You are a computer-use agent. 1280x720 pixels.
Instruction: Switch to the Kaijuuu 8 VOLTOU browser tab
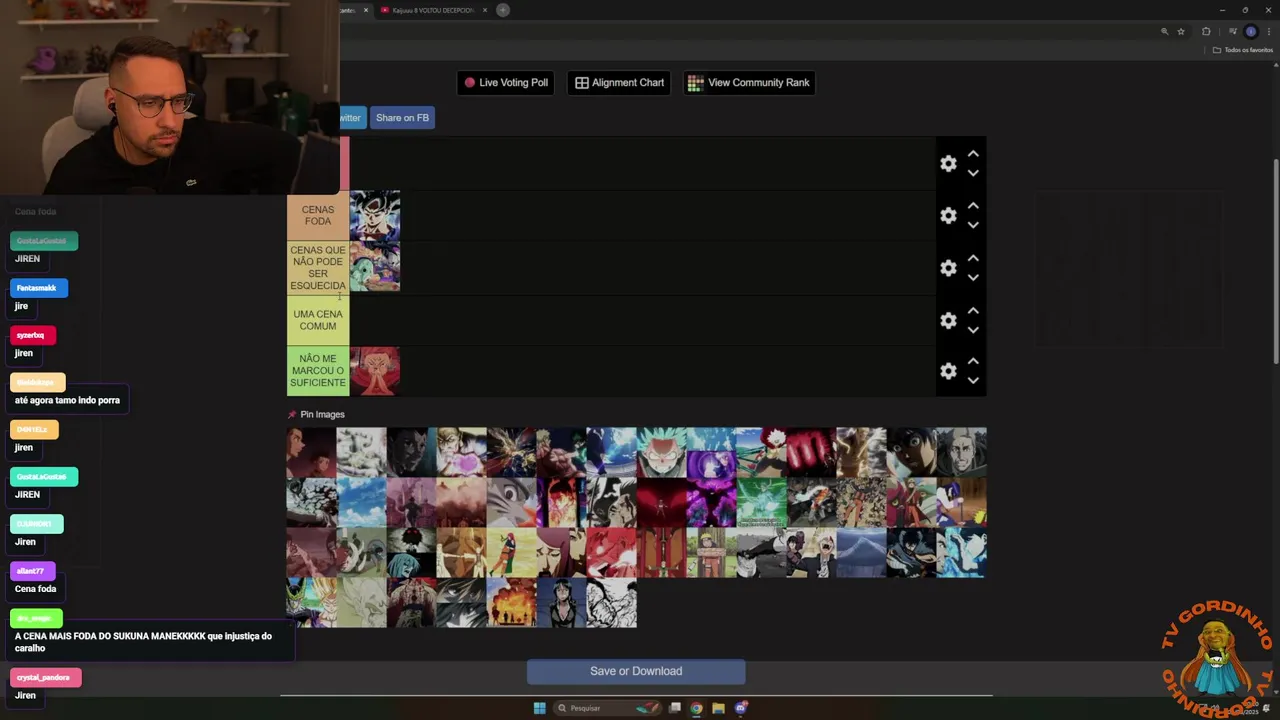[x=433, y=10]
